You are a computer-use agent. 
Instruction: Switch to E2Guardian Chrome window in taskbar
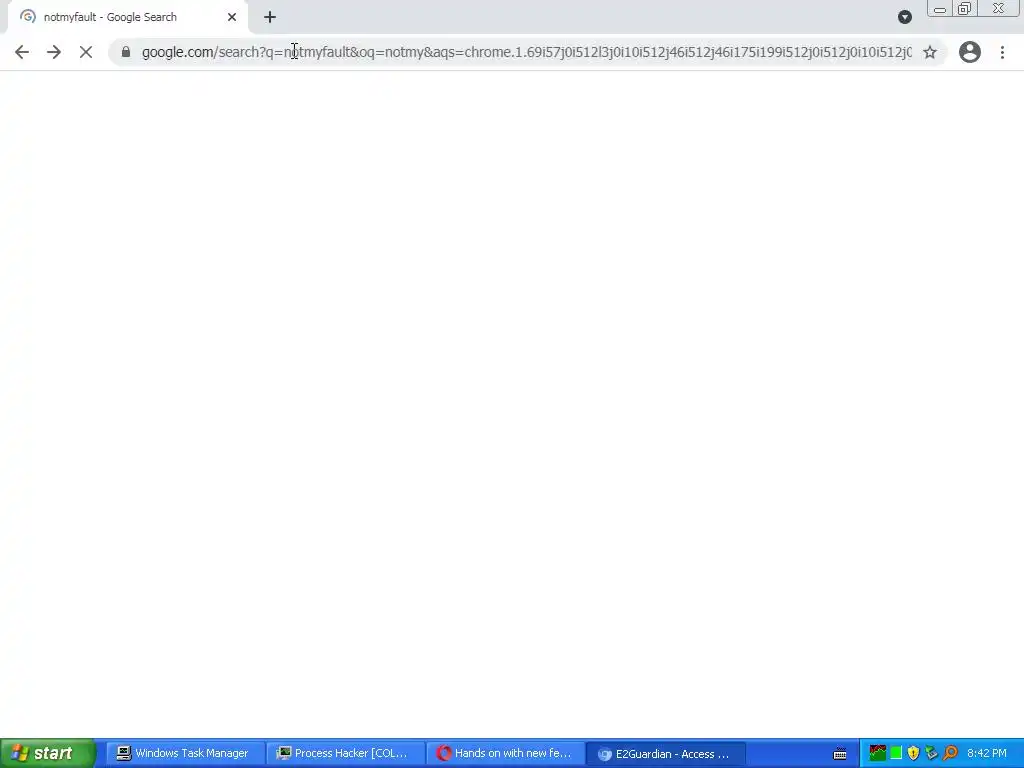coord(665,753)
